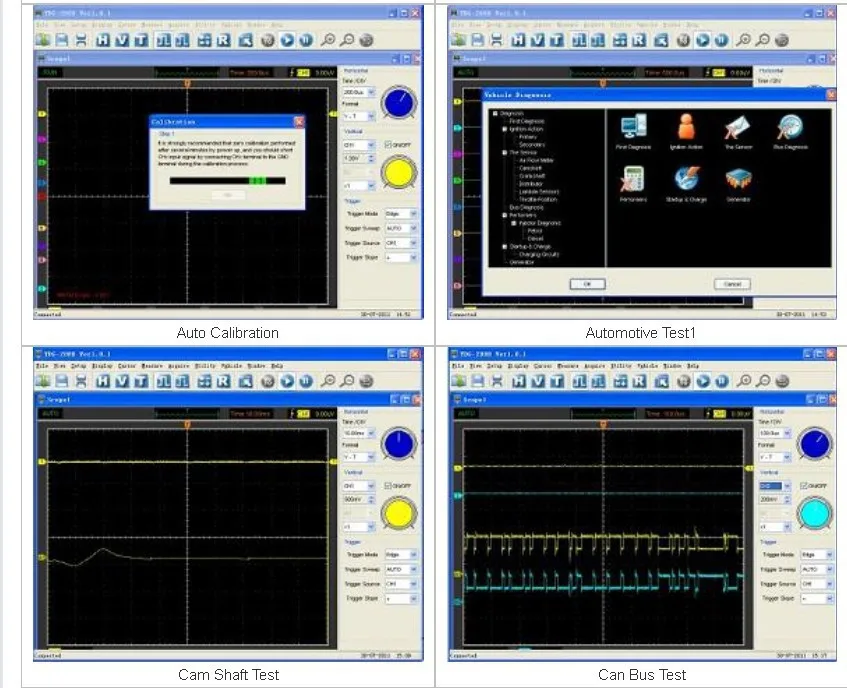Adjust volts/div stepper in Cam Shaft Test window
This screenshot has width=847, height=688.
tap(371, 500)
